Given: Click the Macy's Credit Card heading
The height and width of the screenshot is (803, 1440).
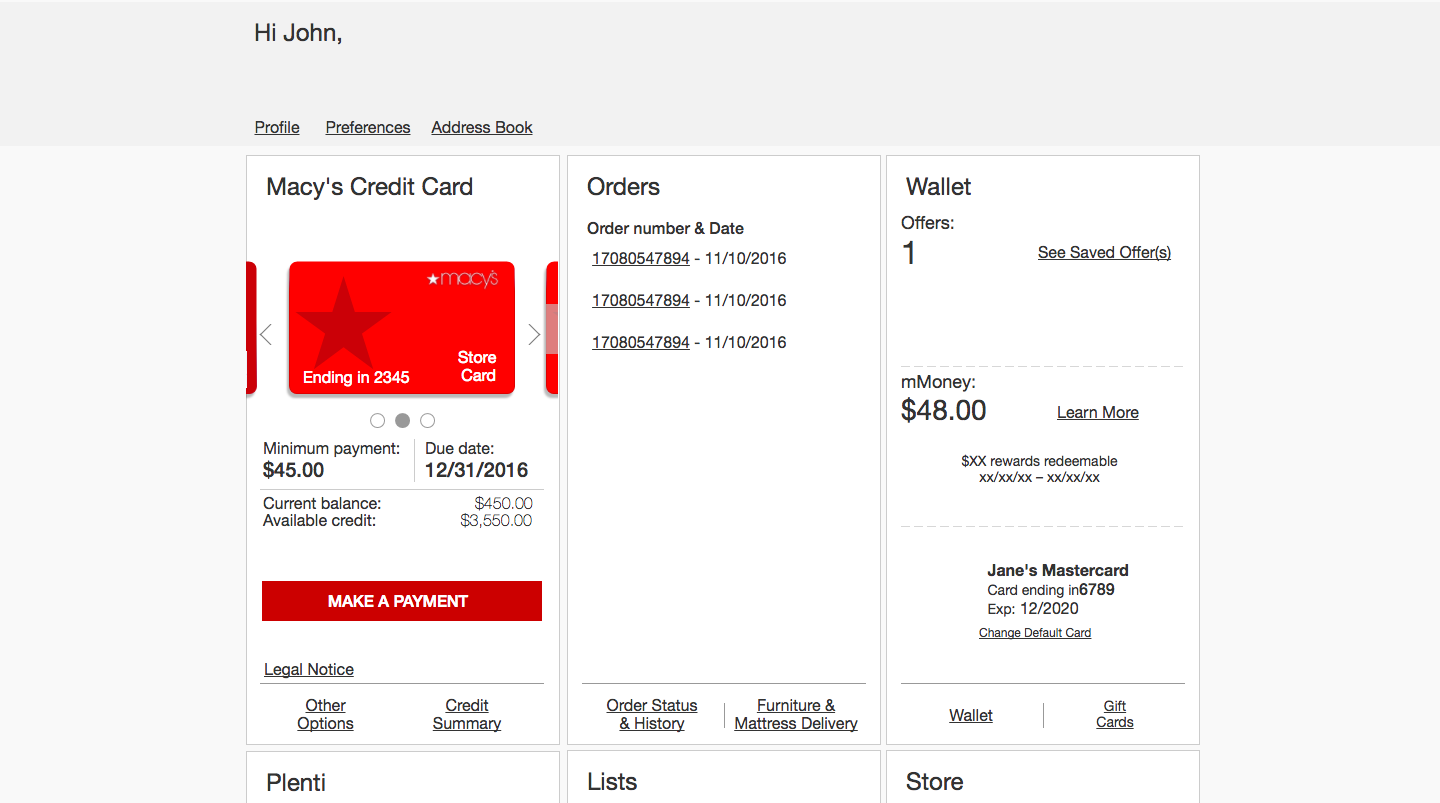Looking at the screenshot, I should coord(369,187).
